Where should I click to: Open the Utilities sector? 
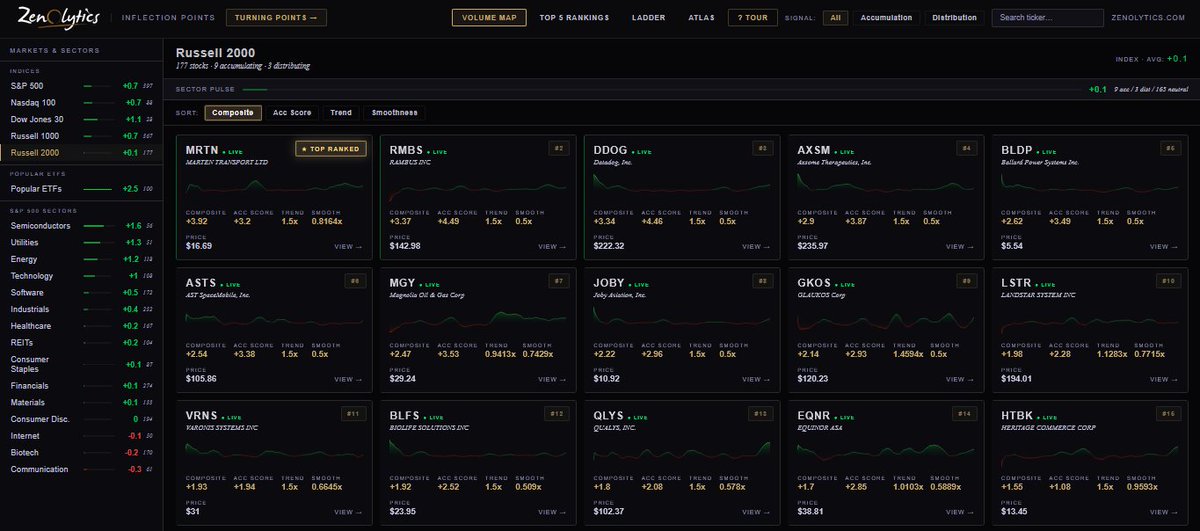[x=80, y=242]
